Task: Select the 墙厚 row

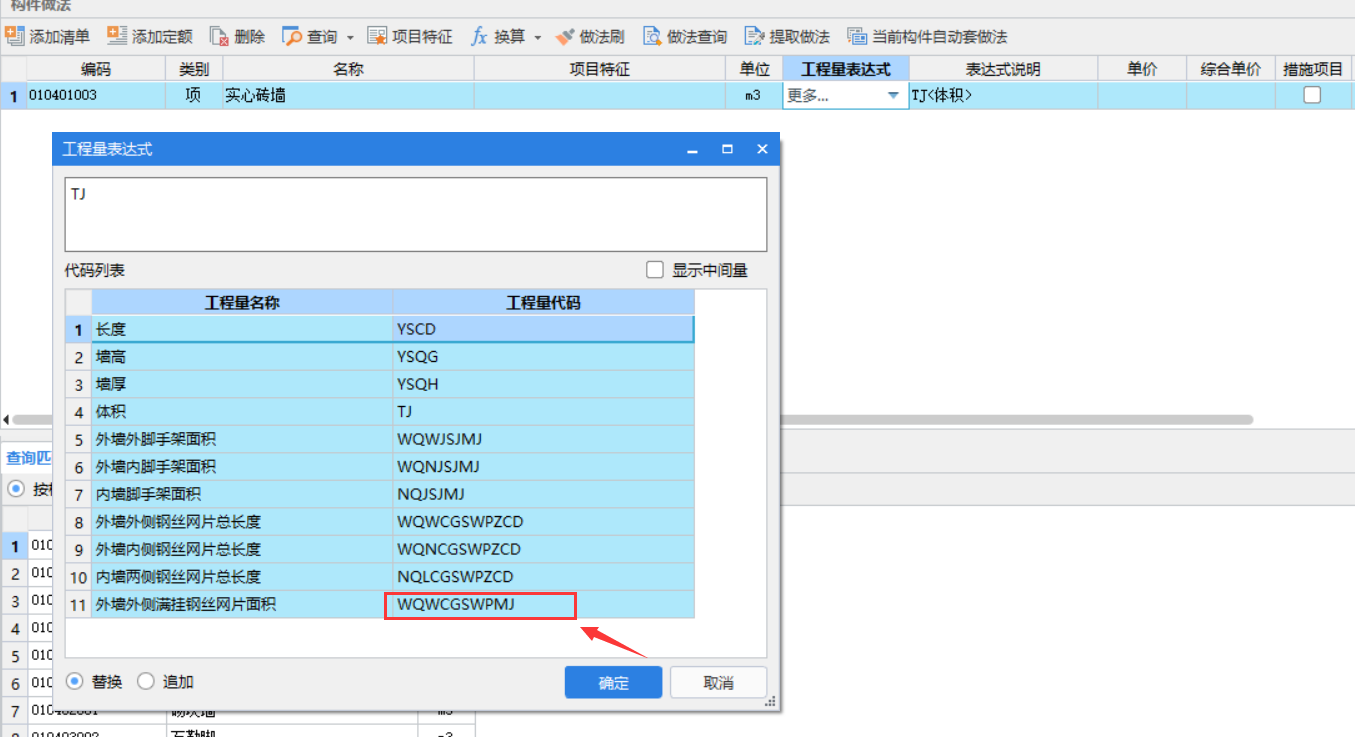Action: 380,384
